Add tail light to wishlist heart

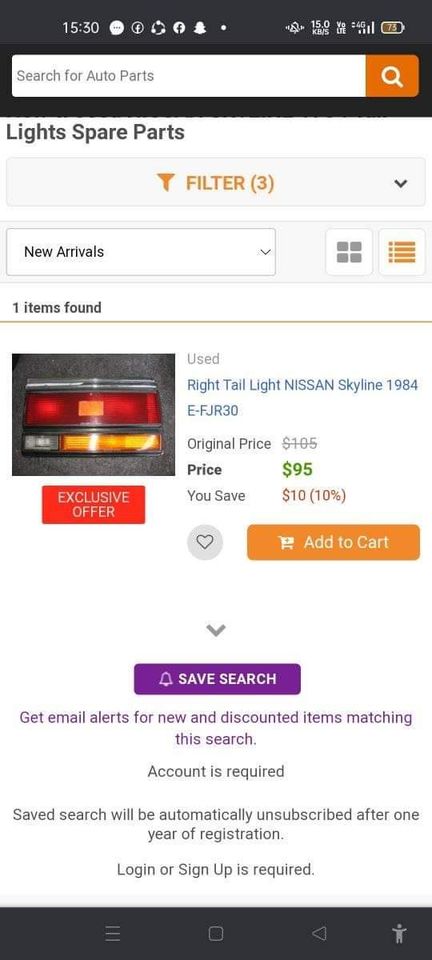click(205, 542)
